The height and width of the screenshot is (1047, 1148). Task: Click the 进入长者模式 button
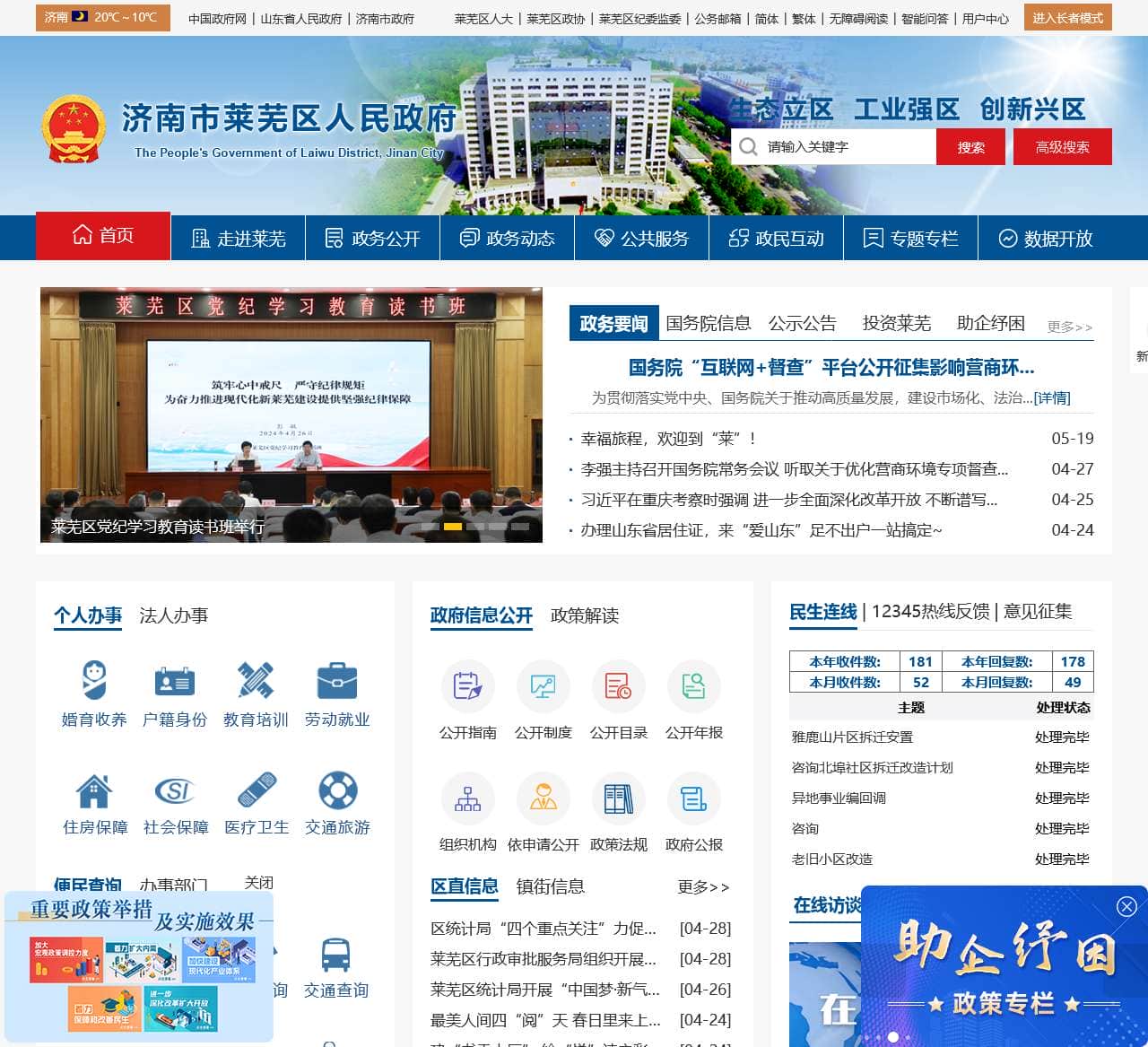[x=1068, y=18]
